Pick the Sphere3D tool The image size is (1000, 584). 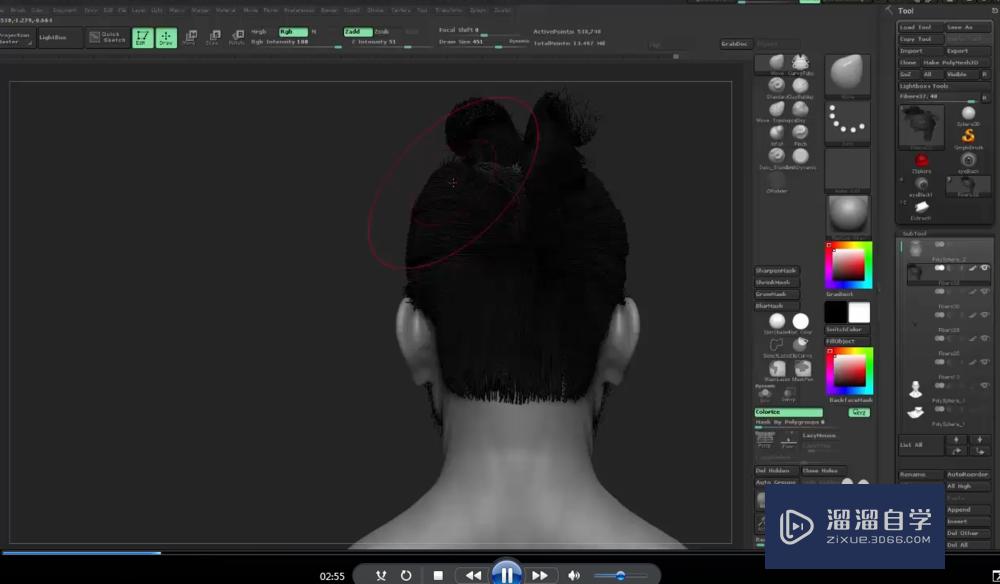[x=967, y=113]
